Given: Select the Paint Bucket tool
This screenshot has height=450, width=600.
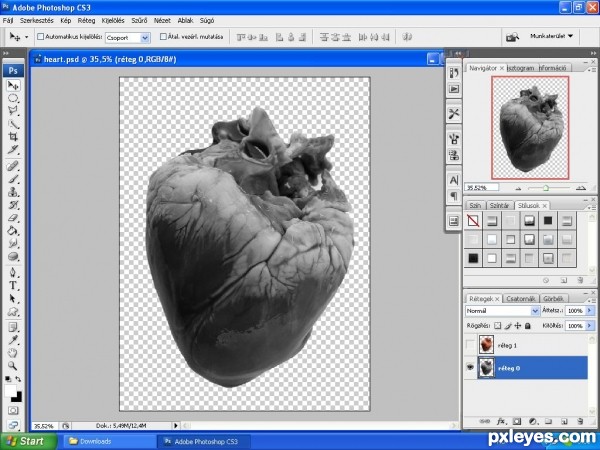Looking at the screenshot, I should coord(13,230).
